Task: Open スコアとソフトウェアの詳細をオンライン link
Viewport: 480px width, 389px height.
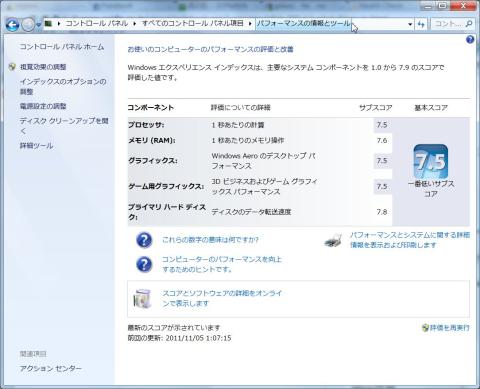Action: click(222, 298)
